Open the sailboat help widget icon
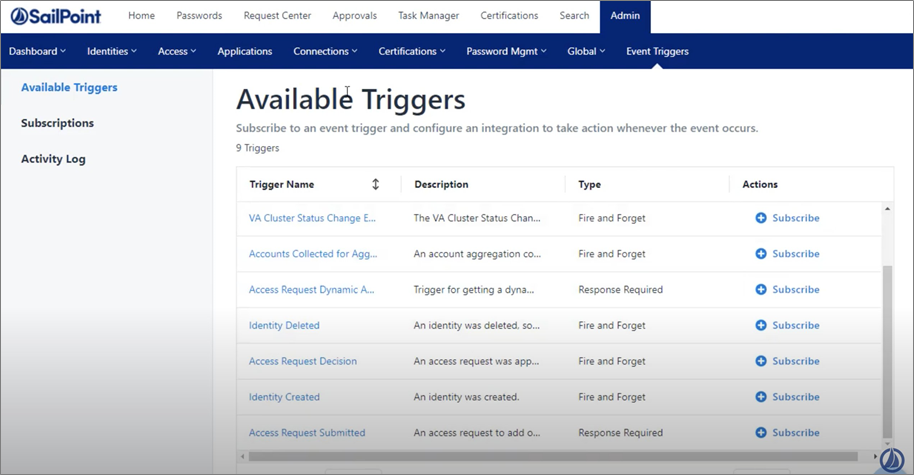Screen dimensions: 914x475 tap(891, 460)
